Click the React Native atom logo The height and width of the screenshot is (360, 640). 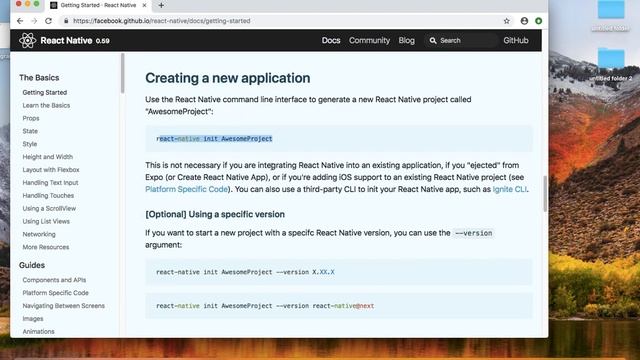(x=27, y=40)
